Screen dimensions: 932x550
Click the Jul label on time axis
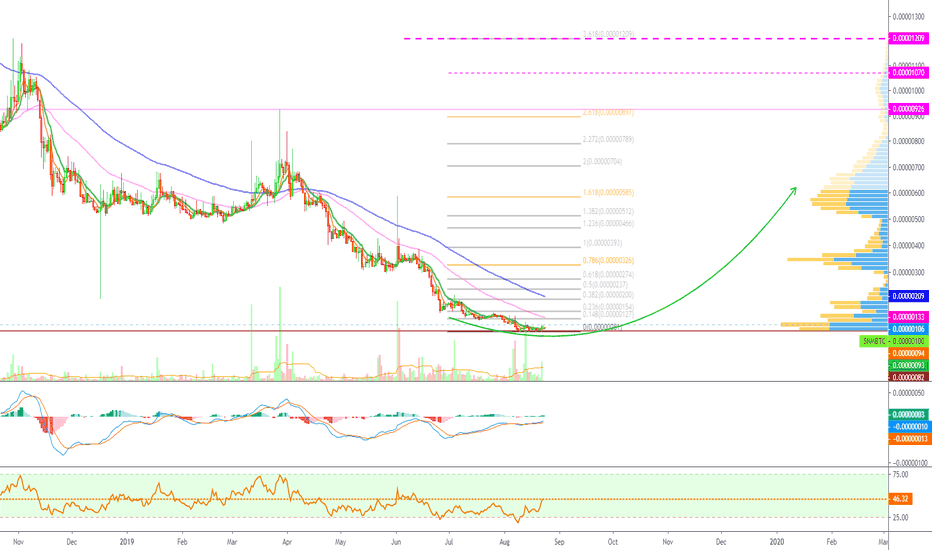[449, 542]
